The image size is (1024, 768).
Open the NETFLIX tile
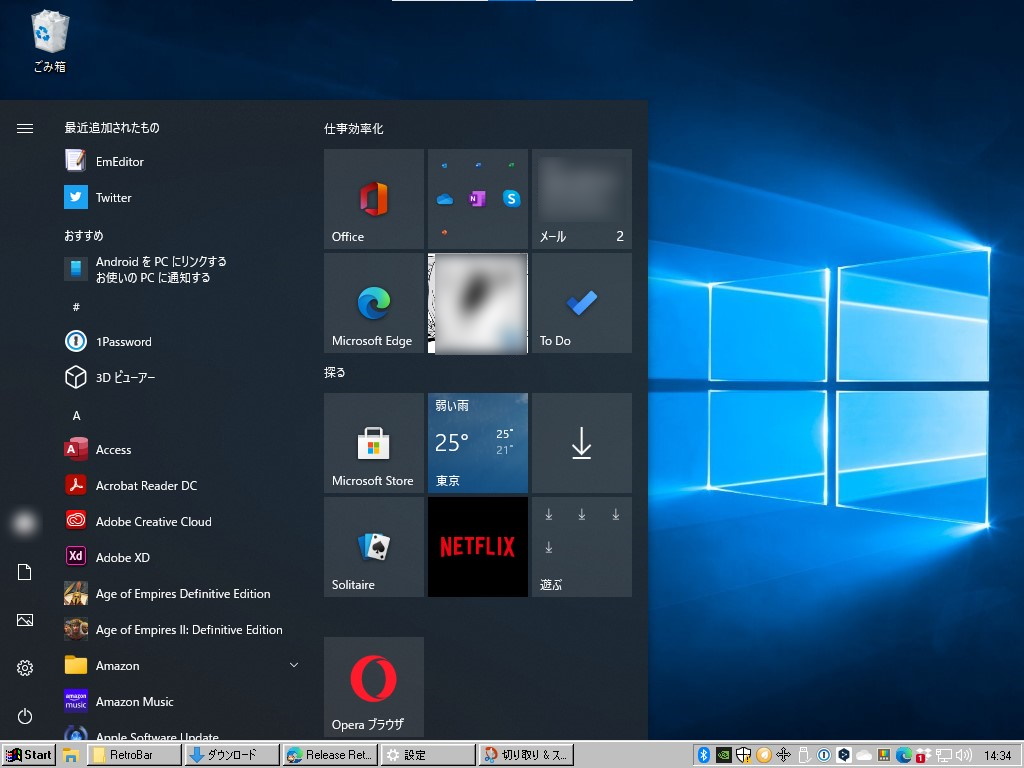pyautogui.click(x=477, y=547)
